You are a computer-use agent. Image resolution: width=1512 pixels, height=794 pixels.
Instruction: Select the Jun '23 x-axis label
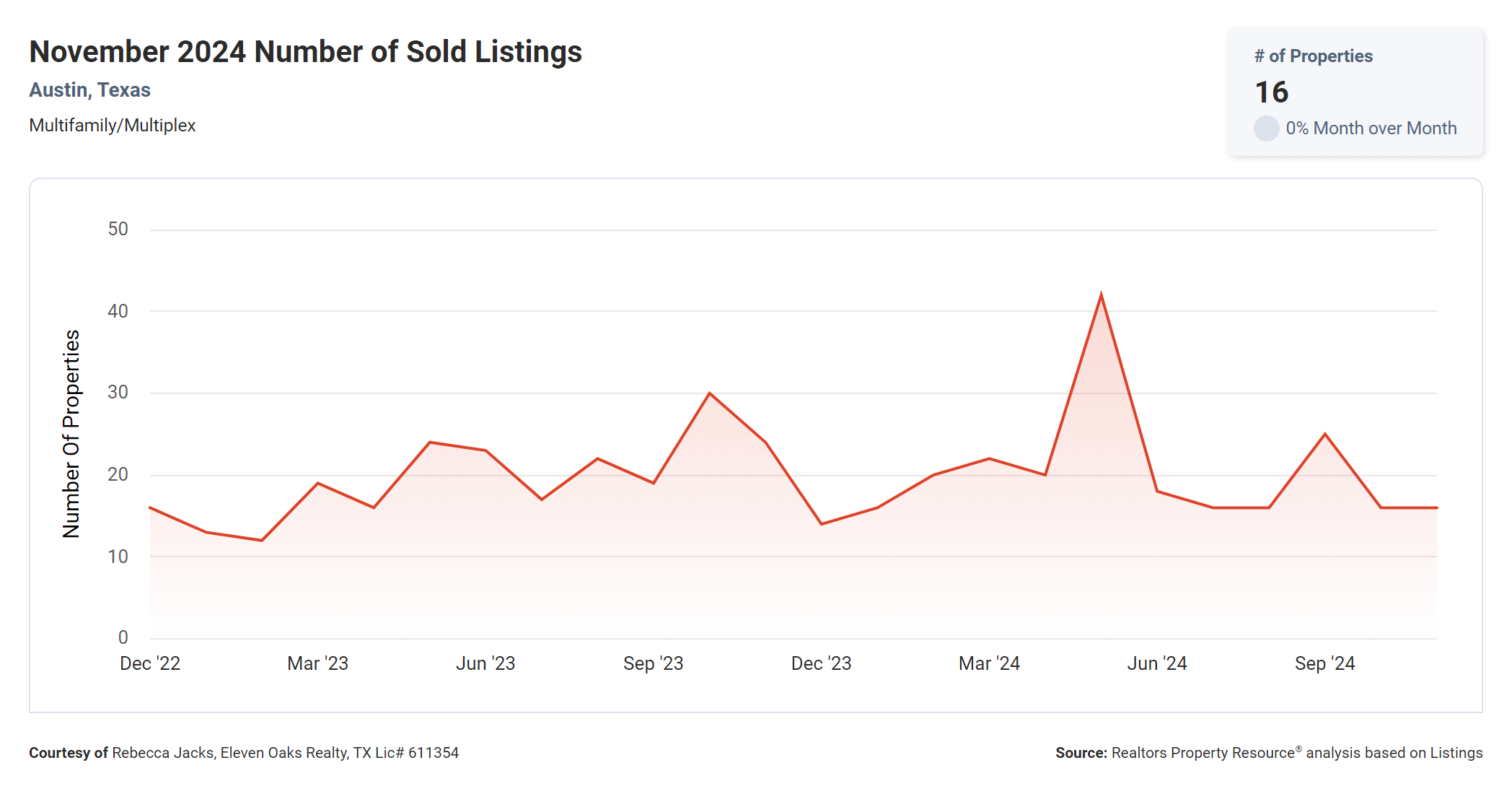(x=485, y=663)
